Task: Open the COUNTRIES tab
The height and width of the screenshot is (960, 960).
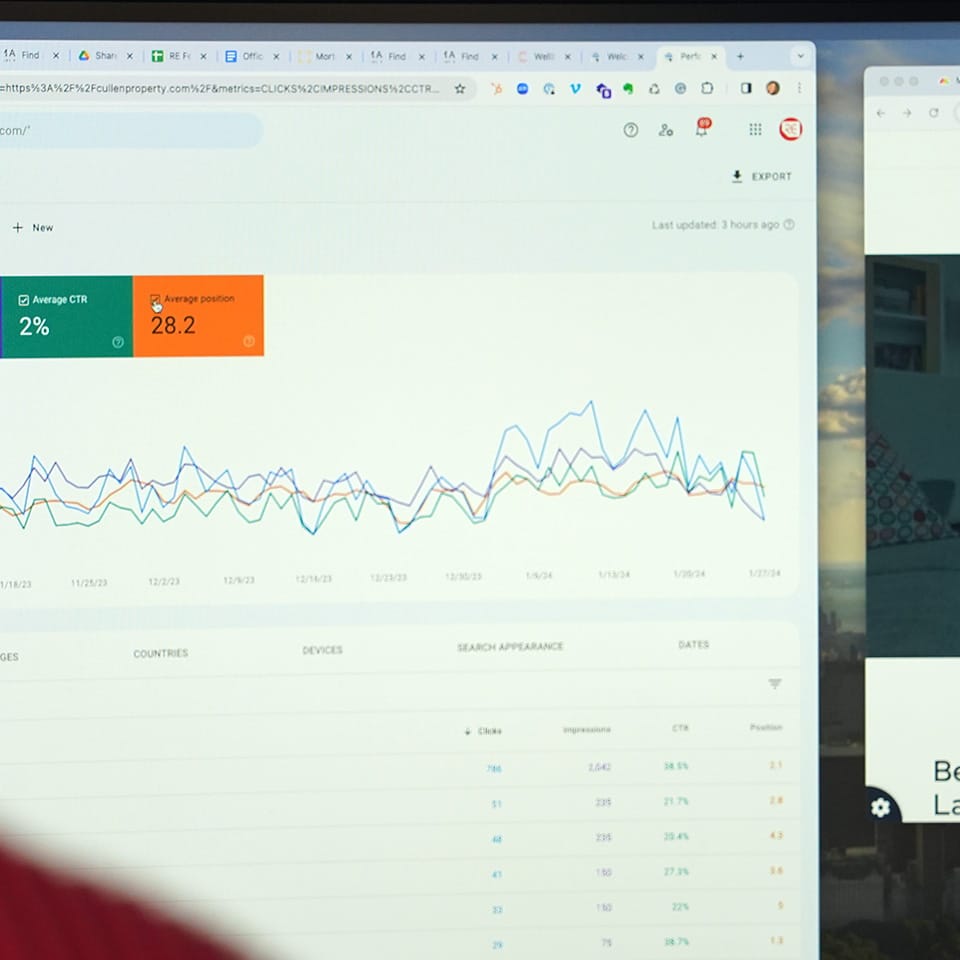Action: [x=161, y=653]
